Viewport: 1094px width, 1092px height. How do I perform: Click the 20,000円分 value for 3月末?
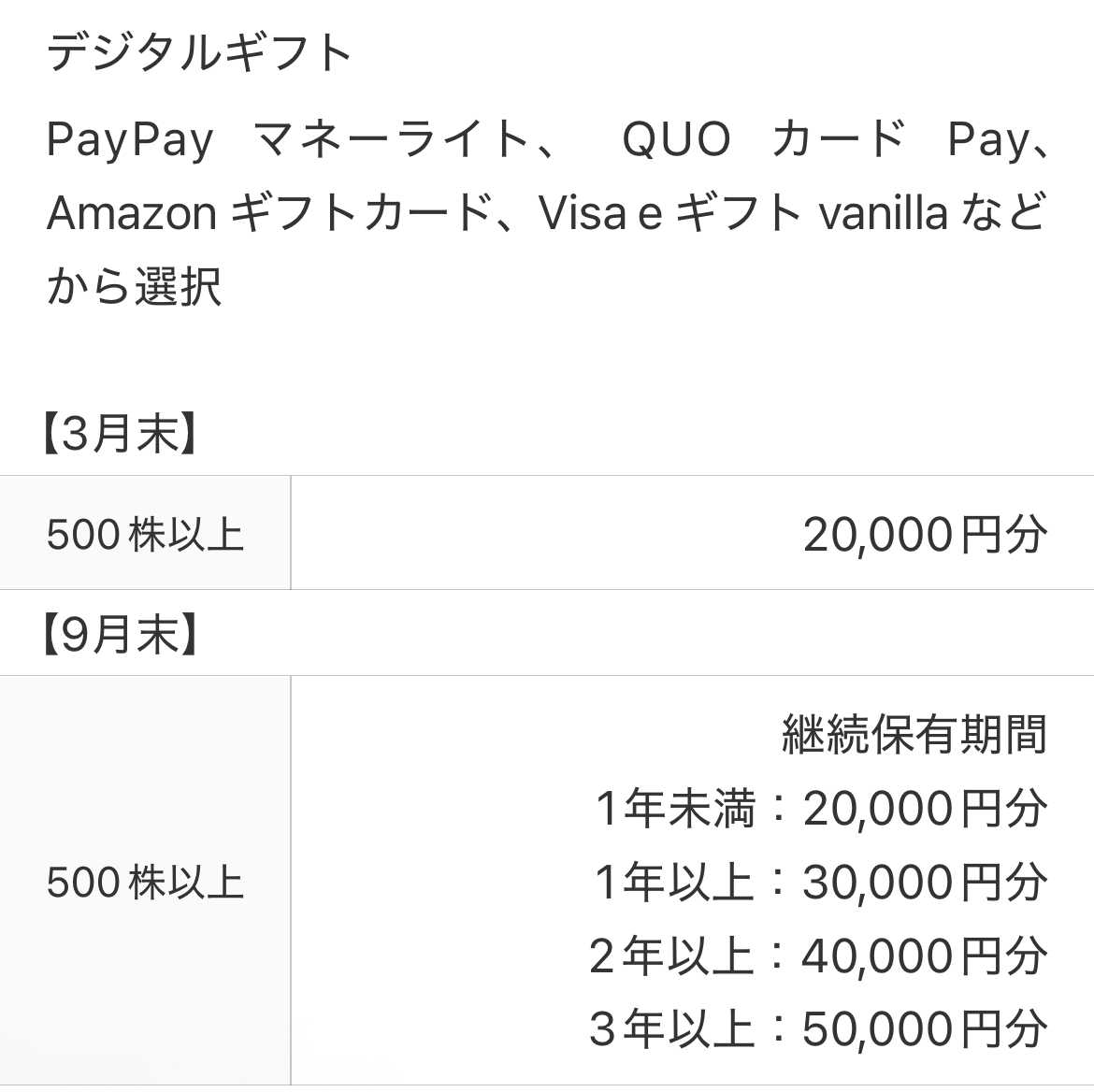925,535
